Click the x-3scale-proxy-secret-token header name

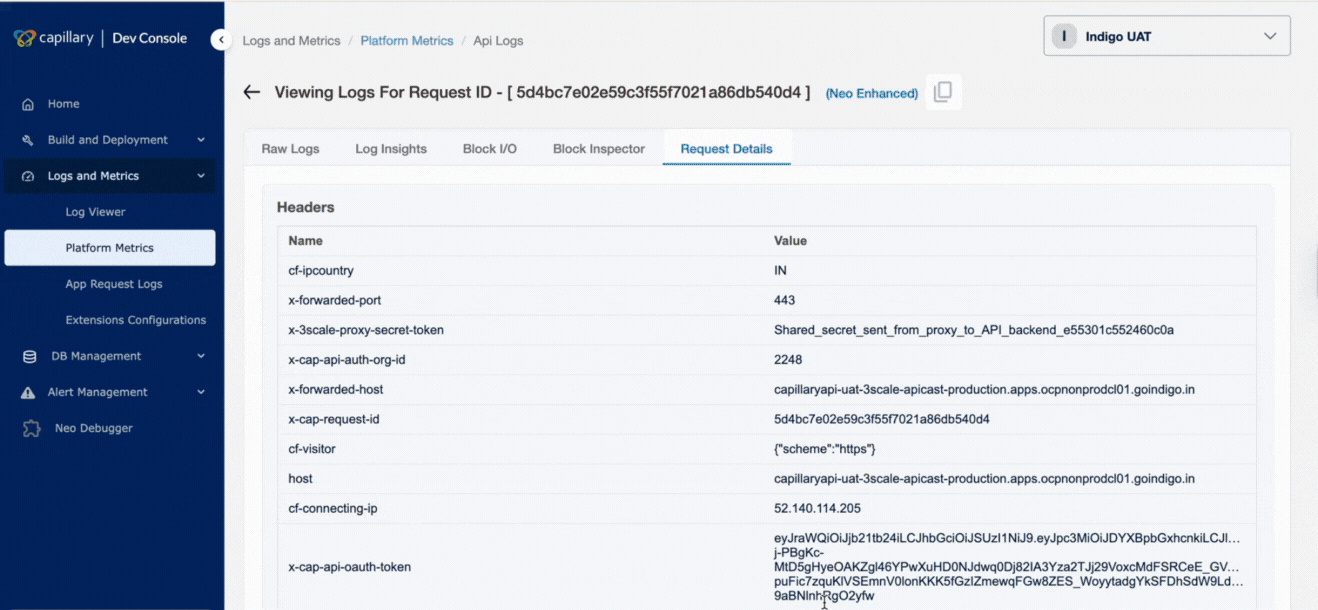click(366, 330)
